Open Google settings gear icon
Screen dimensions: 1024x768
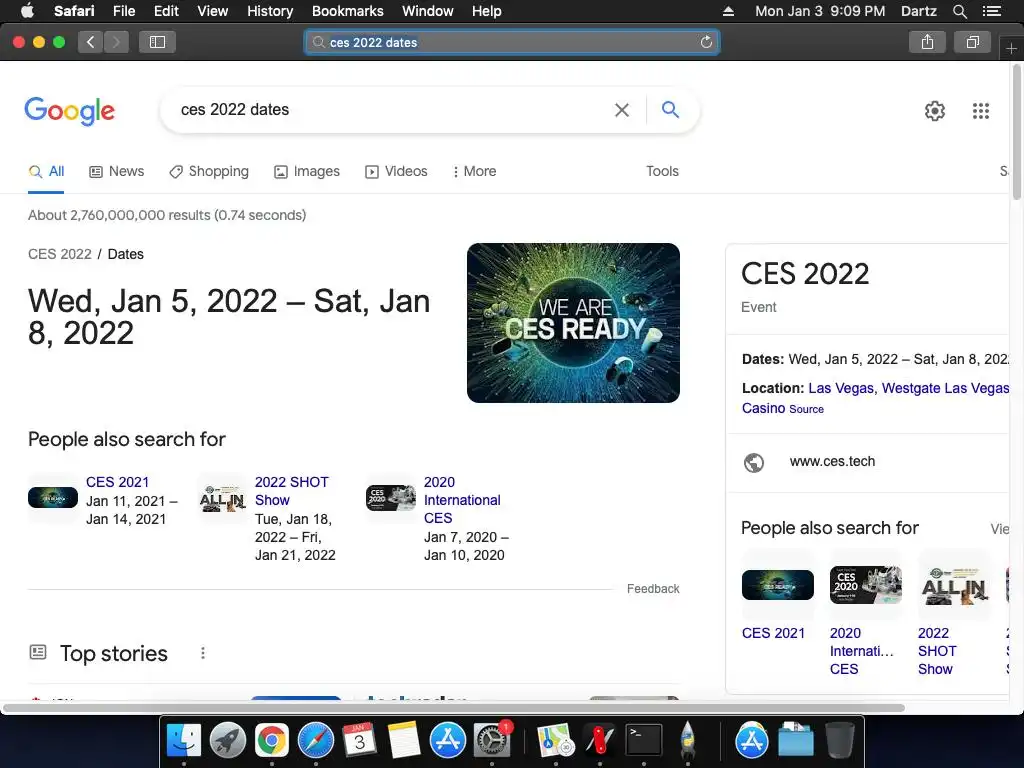(x=935, y=111)
